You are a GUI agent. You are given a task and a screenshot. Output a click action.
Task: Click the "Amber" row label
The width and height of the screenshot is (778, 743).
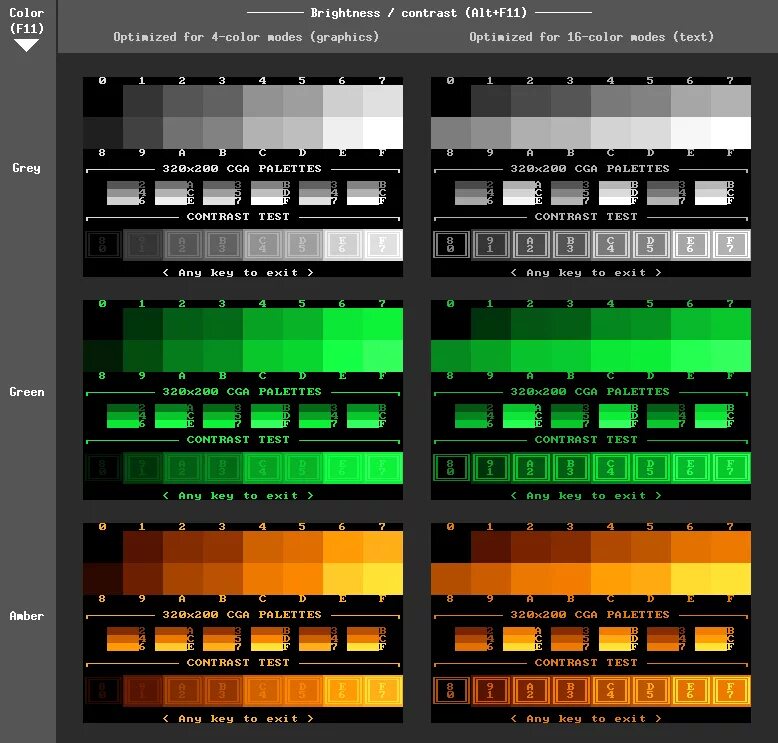[27, 616]
